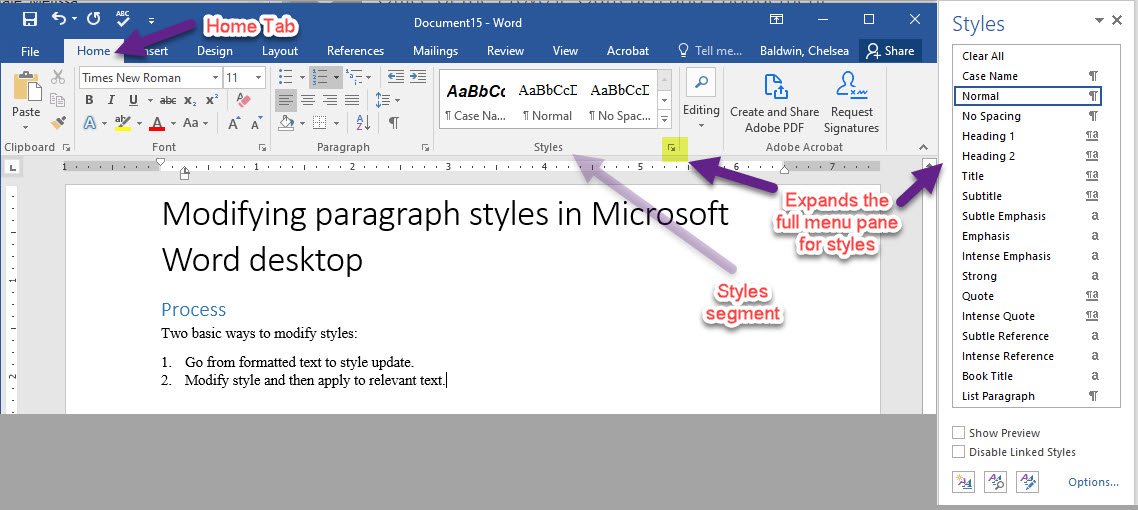
Task: Expand the styles gallery More arrow
Action: click(666, 118)
